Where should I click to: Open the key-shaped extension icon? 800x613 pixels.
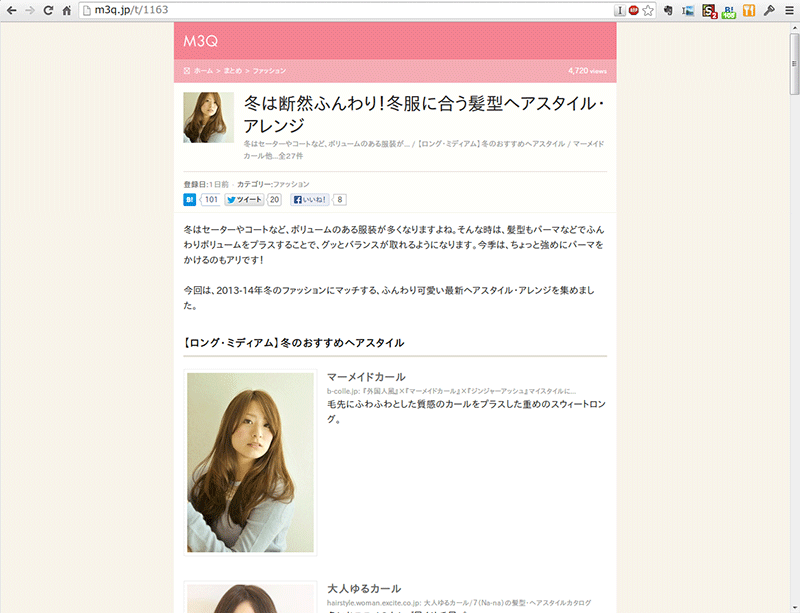tap(769, 10)
